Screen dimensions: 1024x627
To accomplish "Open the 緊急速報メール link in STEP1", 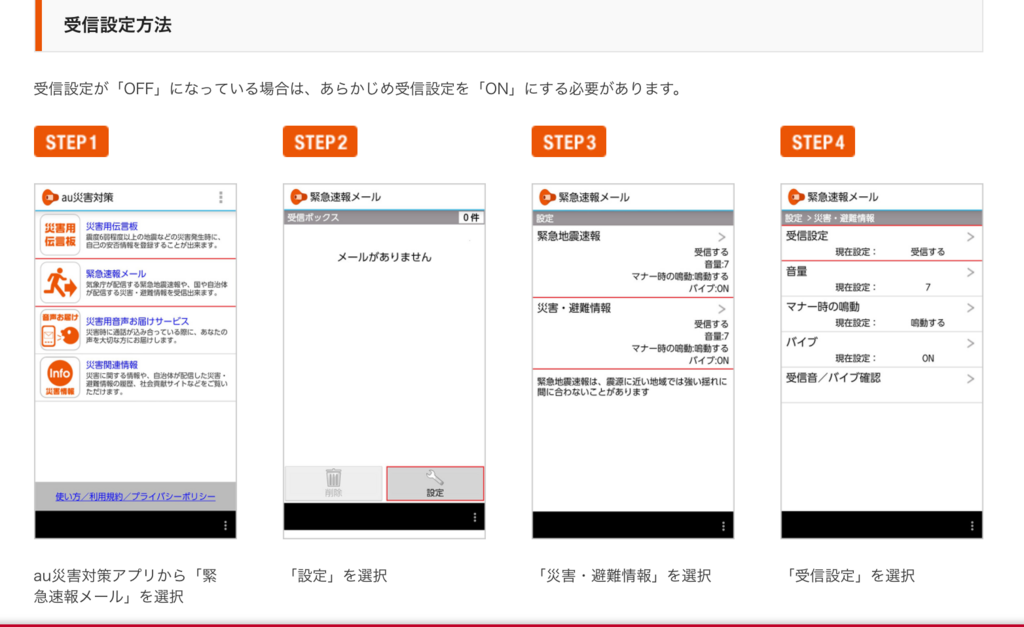I will point(116,274).
